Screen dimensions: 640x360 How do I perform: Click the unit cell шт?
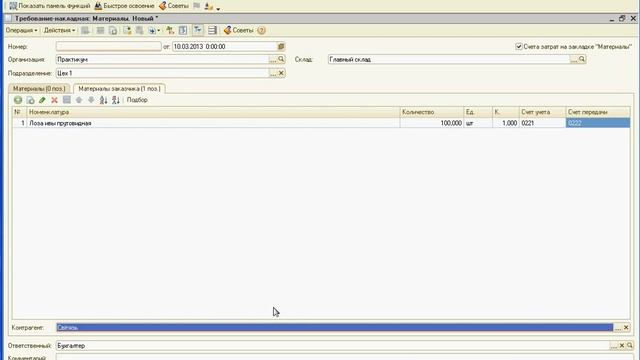pyautogui.click(x=478, y=123)
